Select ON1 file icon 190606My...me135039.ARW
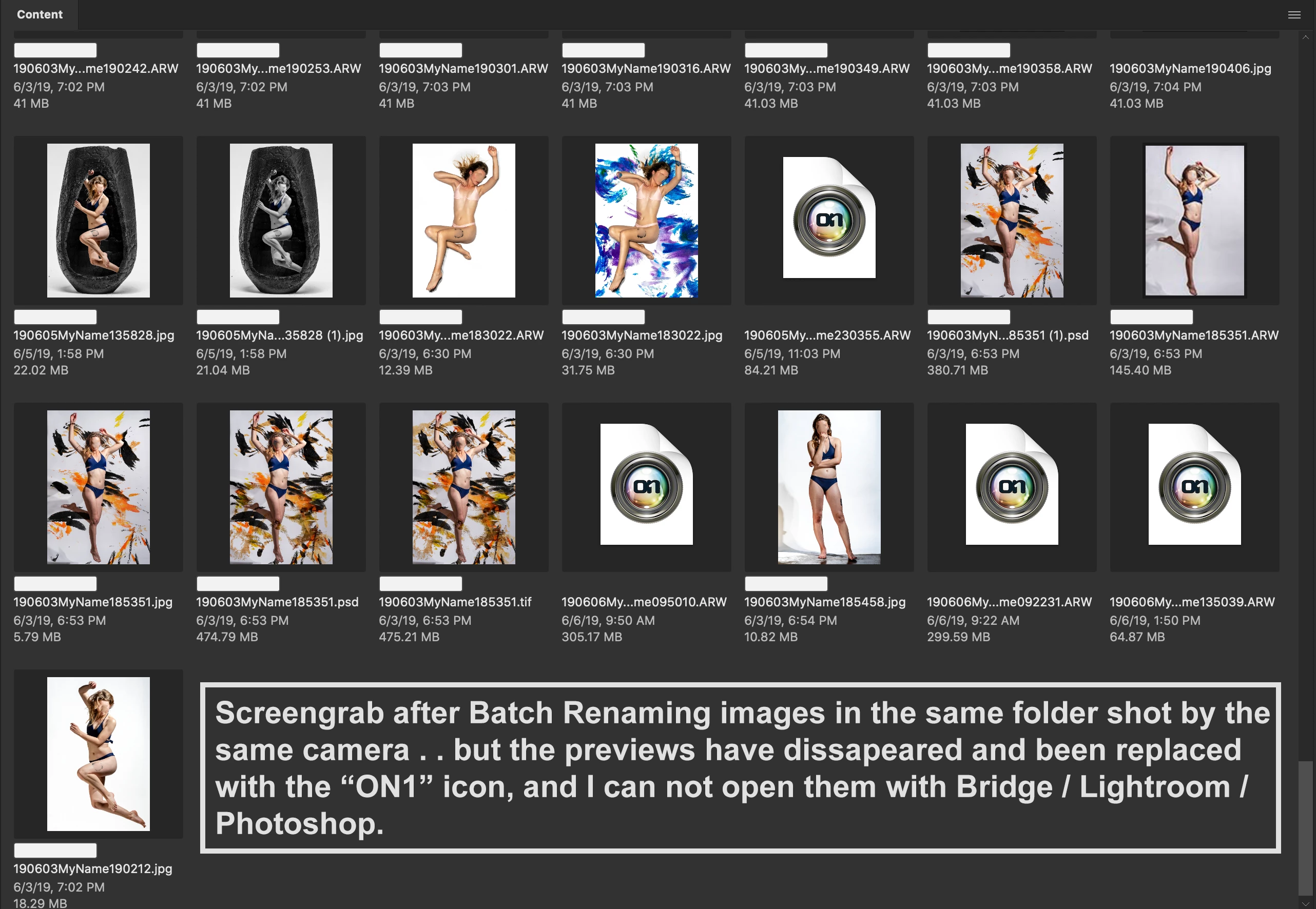1316x909 pixels. (1194, 484)
